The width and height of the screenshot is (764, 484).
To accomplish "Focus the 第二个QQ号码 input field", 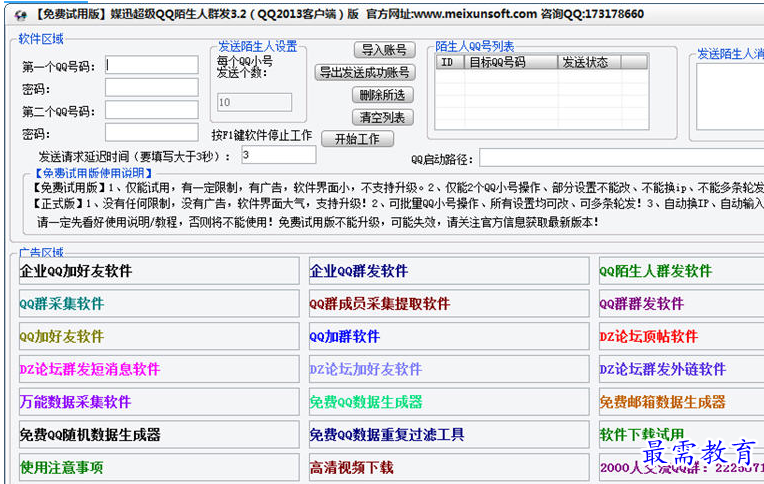I will [x=152, y=110].
